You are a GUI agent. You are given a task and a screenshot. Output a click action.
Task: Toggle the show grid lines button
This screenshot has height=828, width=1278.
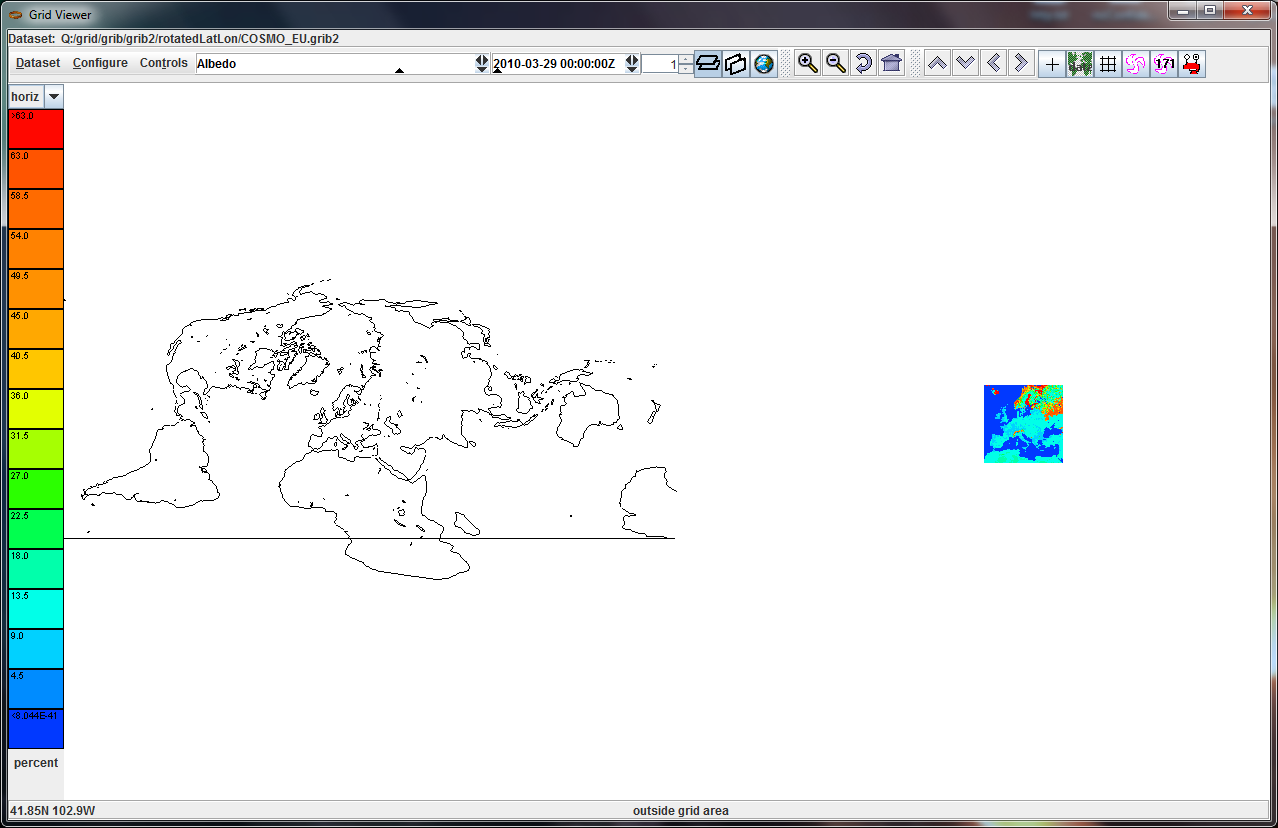tap(1108, 64)
